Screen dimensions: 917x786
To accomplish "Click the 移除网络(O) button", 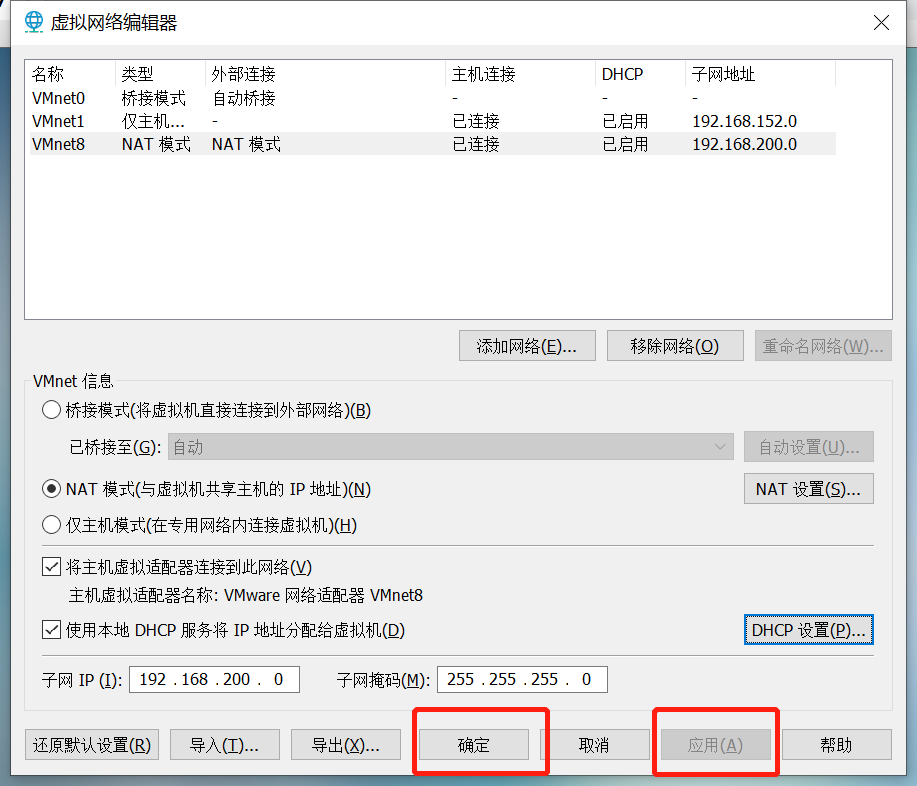I will pos(675,346).
